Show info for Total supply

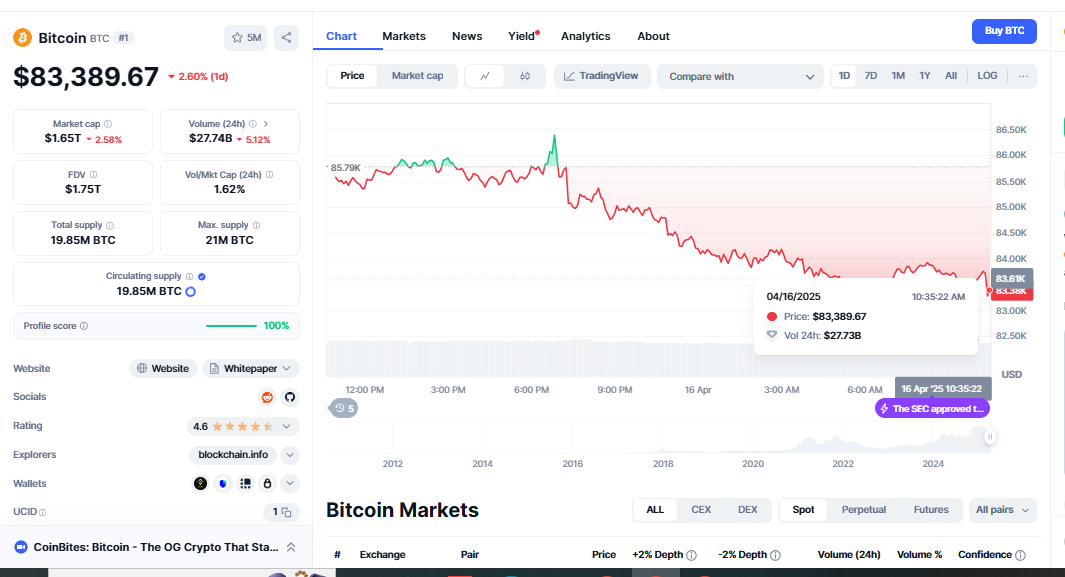[110, 225]
